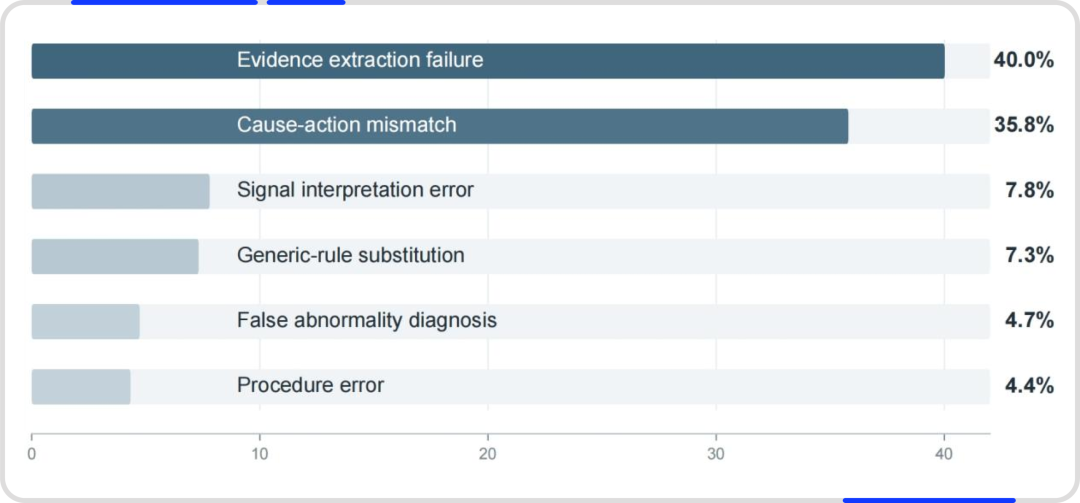Click the 40.0% value label
Image resolution: width=1080 pixels, height=503 pixels.
1024,60
